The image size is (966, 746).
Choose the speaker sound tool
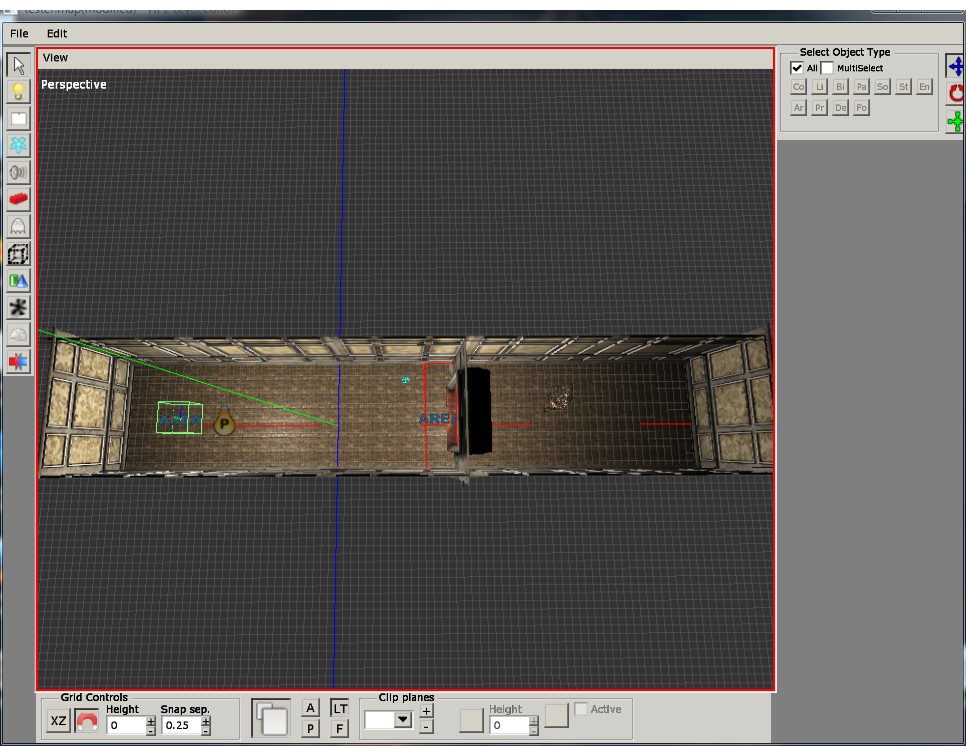[18, 173]
